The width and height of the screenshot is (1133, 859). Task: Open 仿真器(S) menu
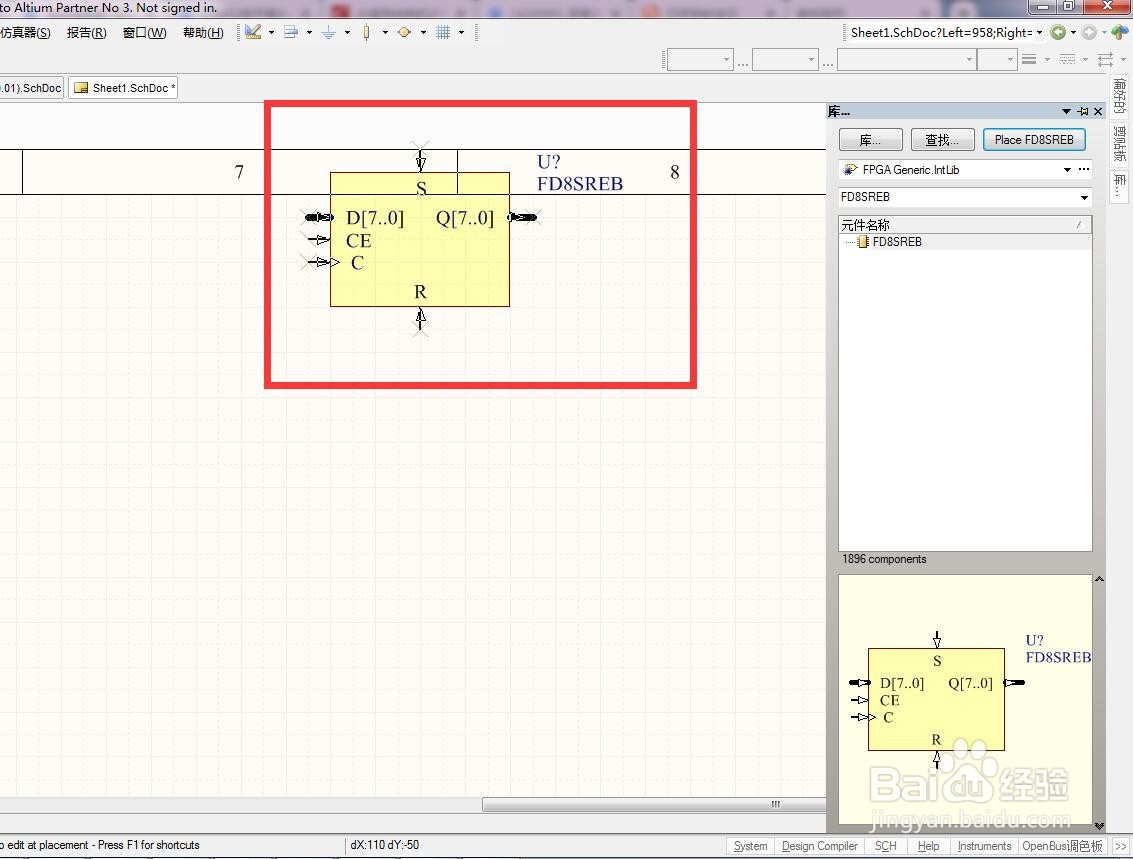[x=25, y=33]
